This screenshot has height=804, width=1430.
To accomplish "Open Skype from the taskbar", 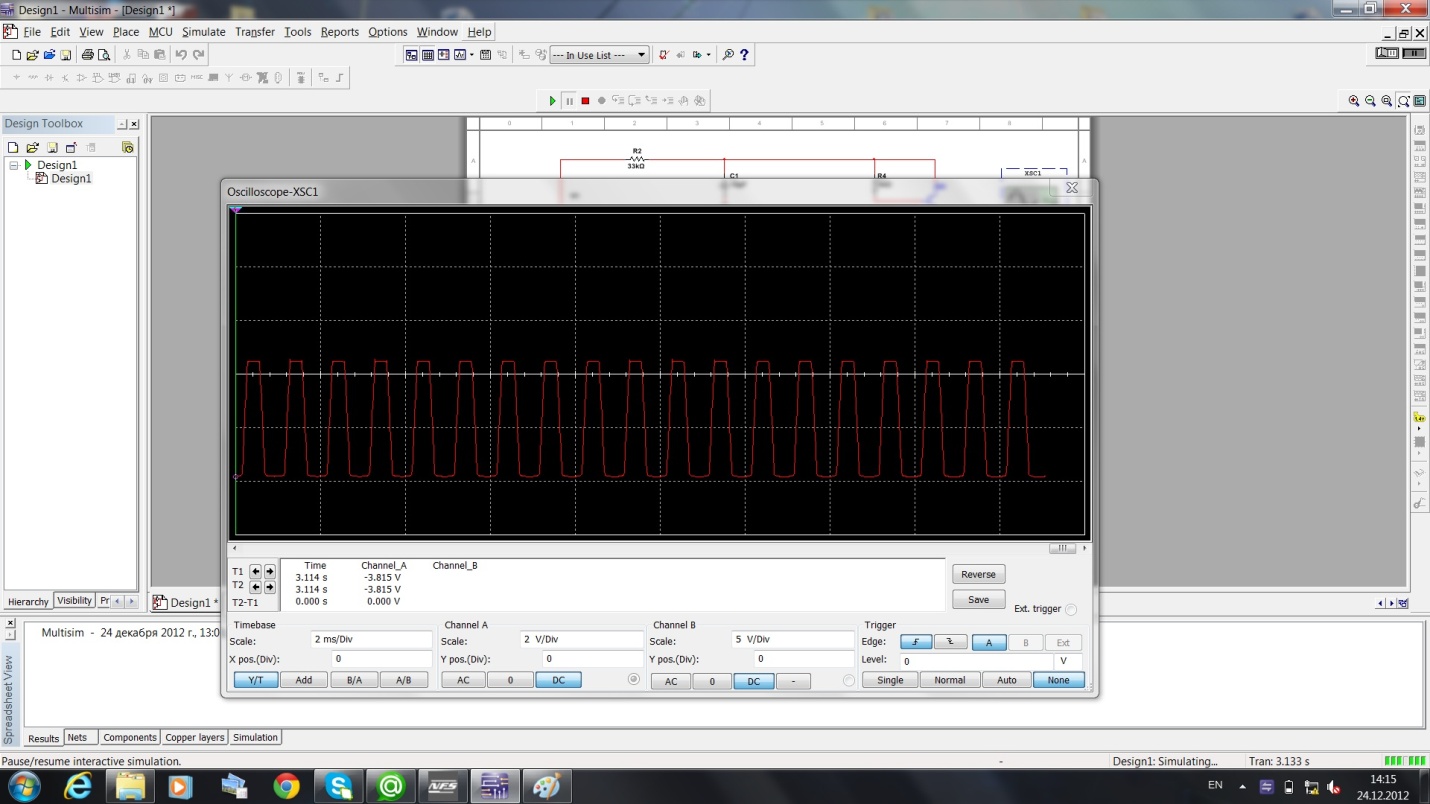I will [339, 787].
